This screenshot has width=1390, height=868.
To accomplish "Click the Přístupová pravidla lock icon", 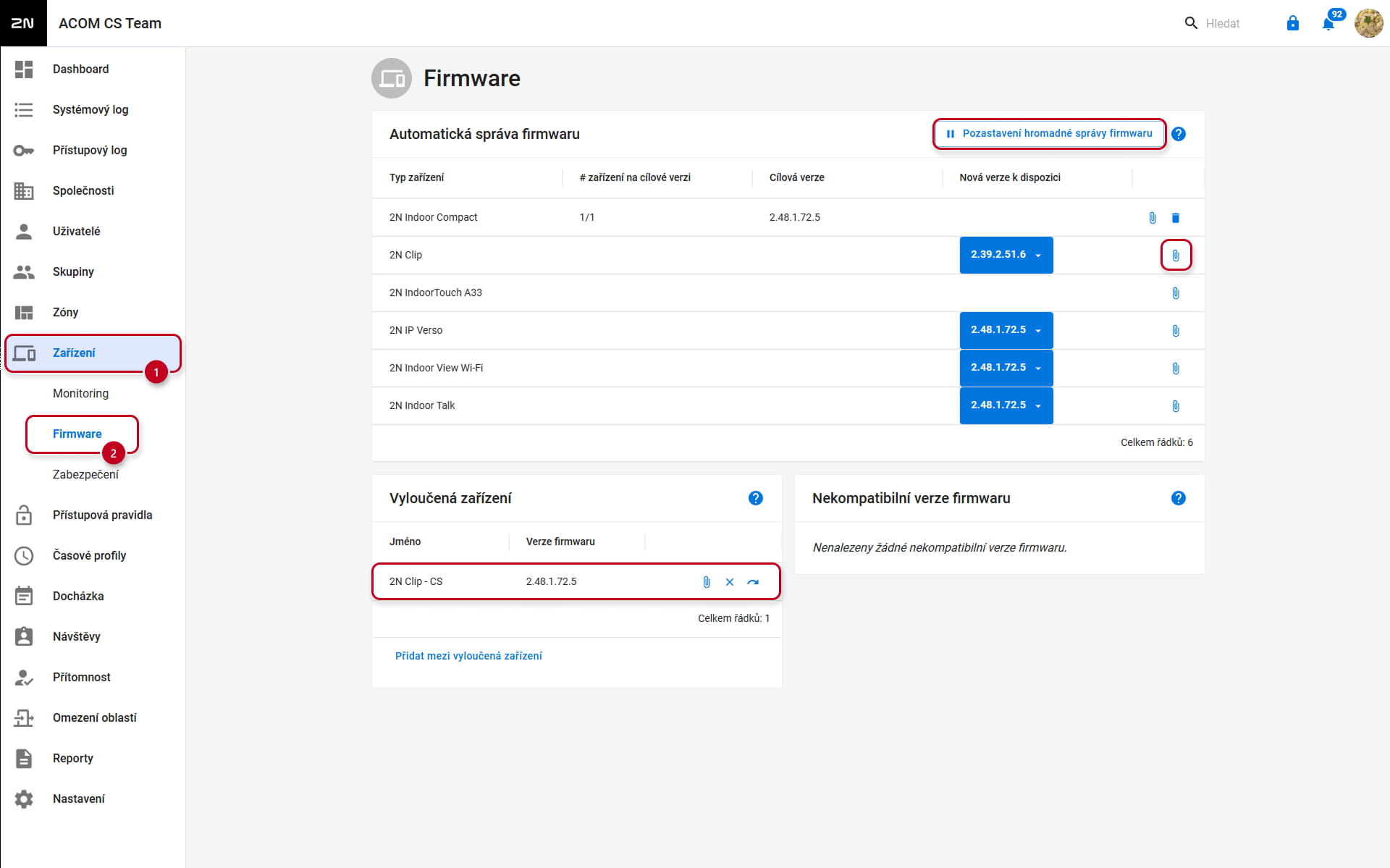I will pyautogui.click(x=24, y=515).
